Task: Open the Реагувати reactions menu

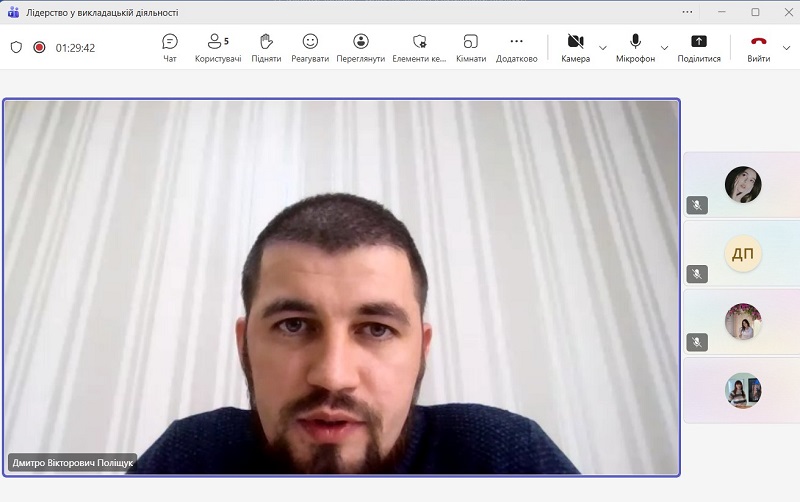Action: pyautogui.click(x=310, y=47)
